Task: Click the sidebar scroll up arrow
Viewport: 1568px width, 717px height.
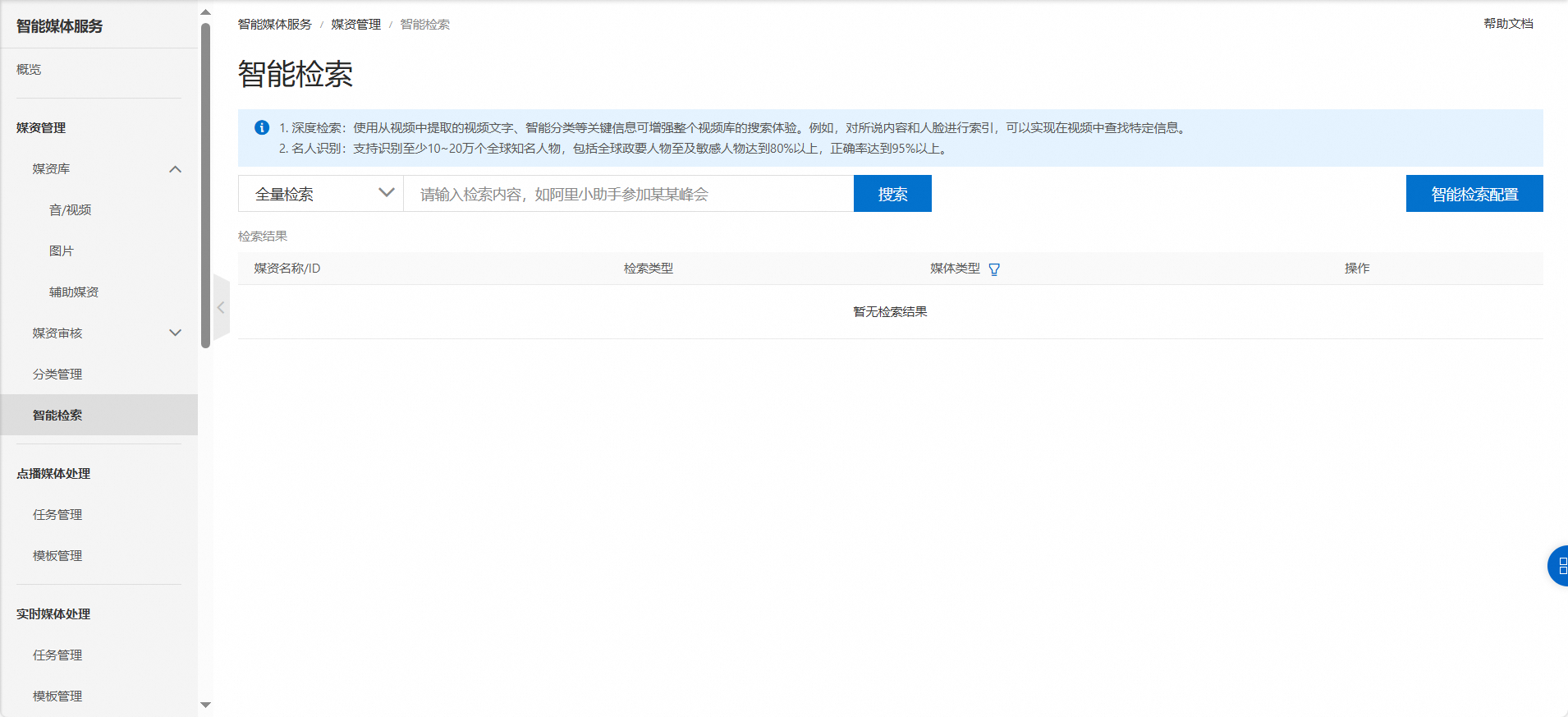Action: click(x=205, y=12)
